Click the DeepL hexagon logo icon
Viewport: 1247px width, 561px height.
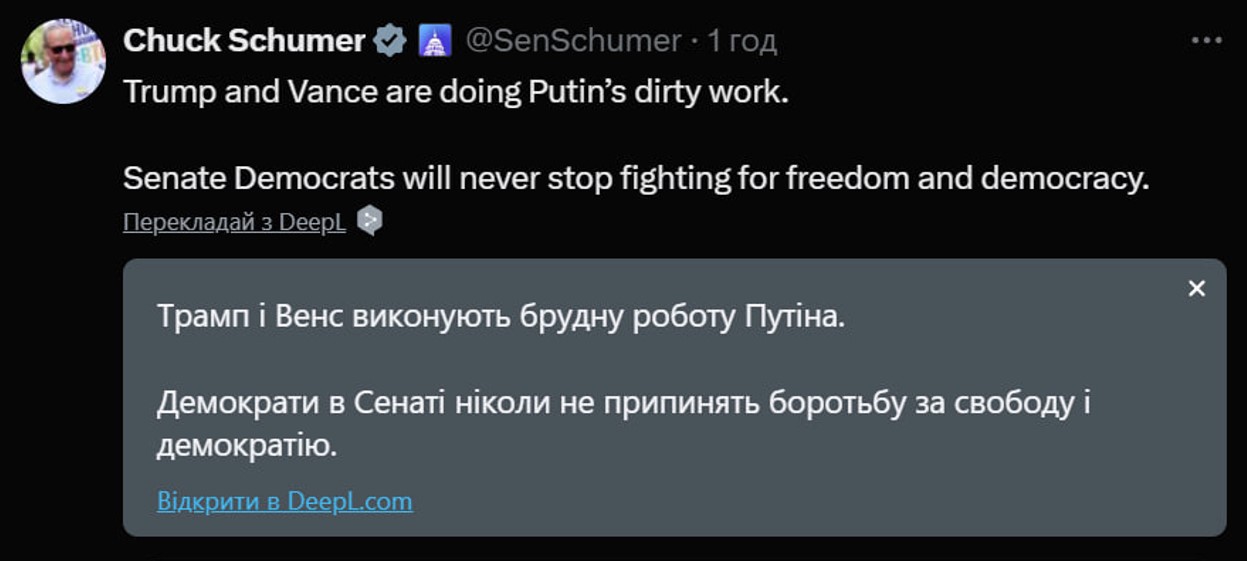pos(370,220)
